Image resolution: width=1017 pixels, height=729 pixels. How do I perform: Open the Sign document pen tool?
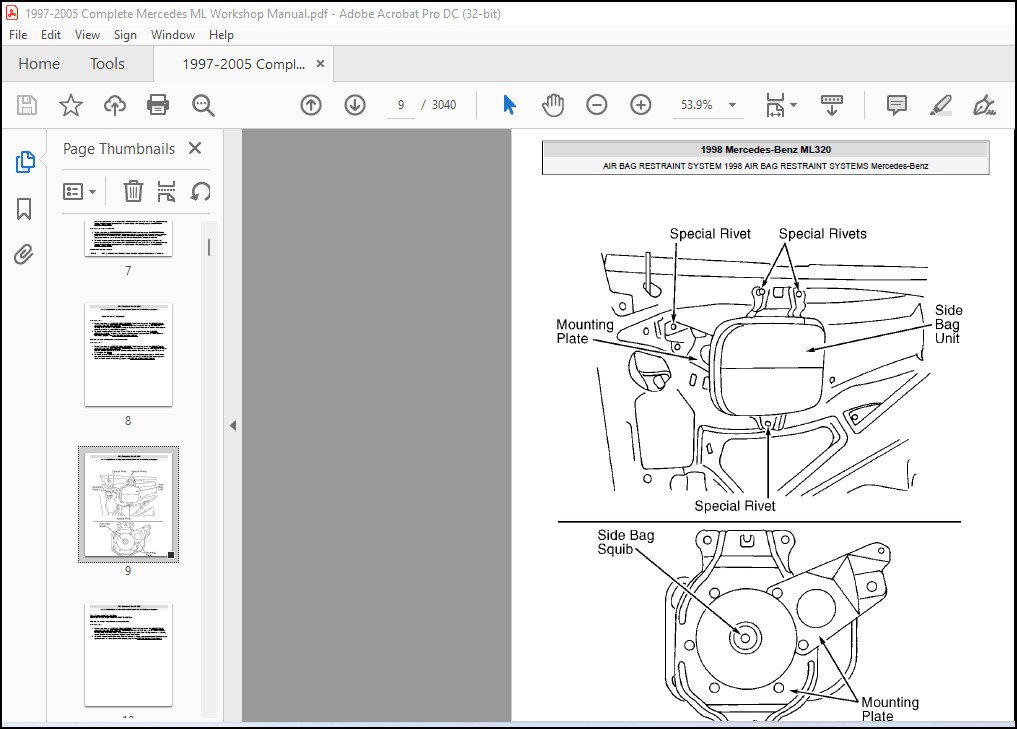[984, 105]
